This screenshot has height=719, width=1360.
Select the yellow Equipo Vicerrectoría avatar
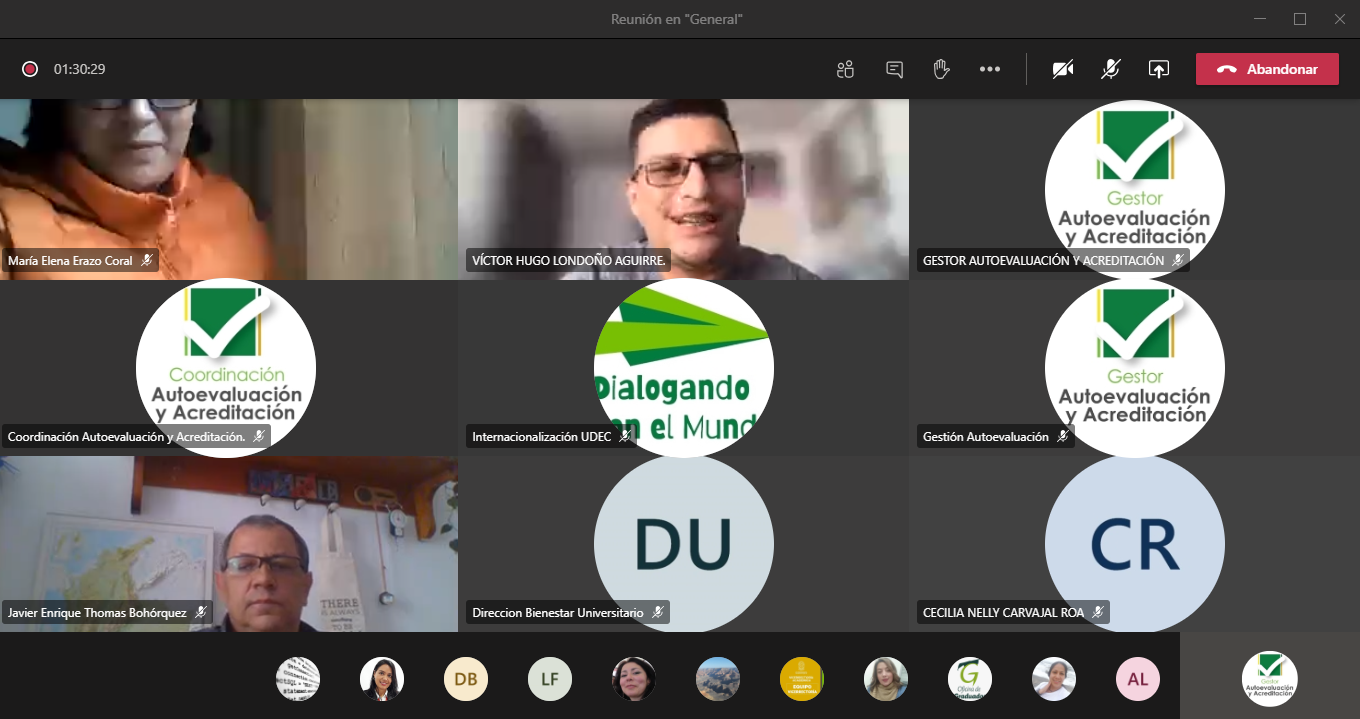click(x=802, y=679)
